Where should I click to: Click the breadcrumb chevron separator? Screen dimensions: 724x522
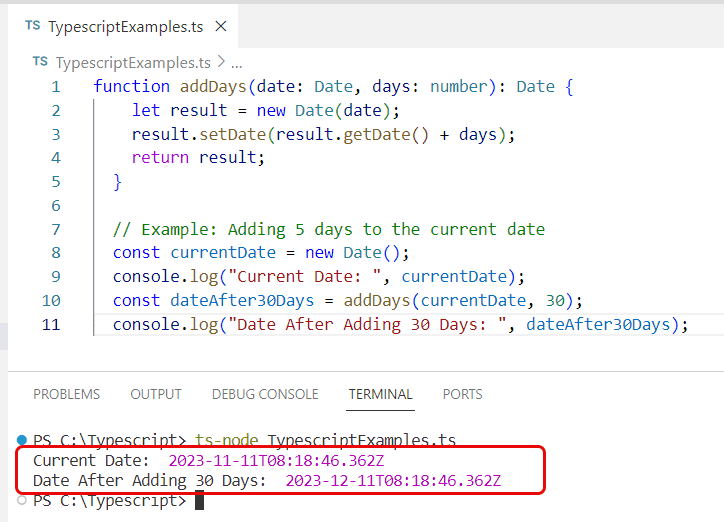click(221, 61)
